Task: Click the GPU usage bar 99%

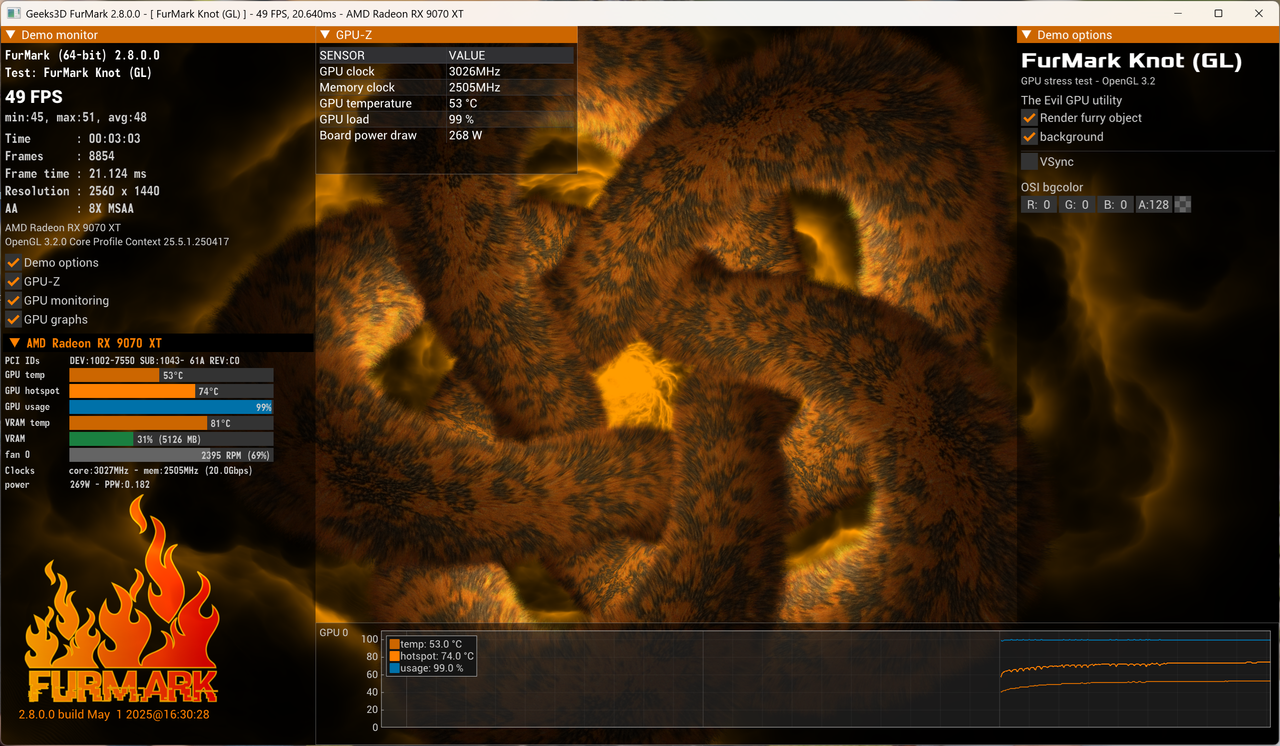Action: [x=171, y=407]
